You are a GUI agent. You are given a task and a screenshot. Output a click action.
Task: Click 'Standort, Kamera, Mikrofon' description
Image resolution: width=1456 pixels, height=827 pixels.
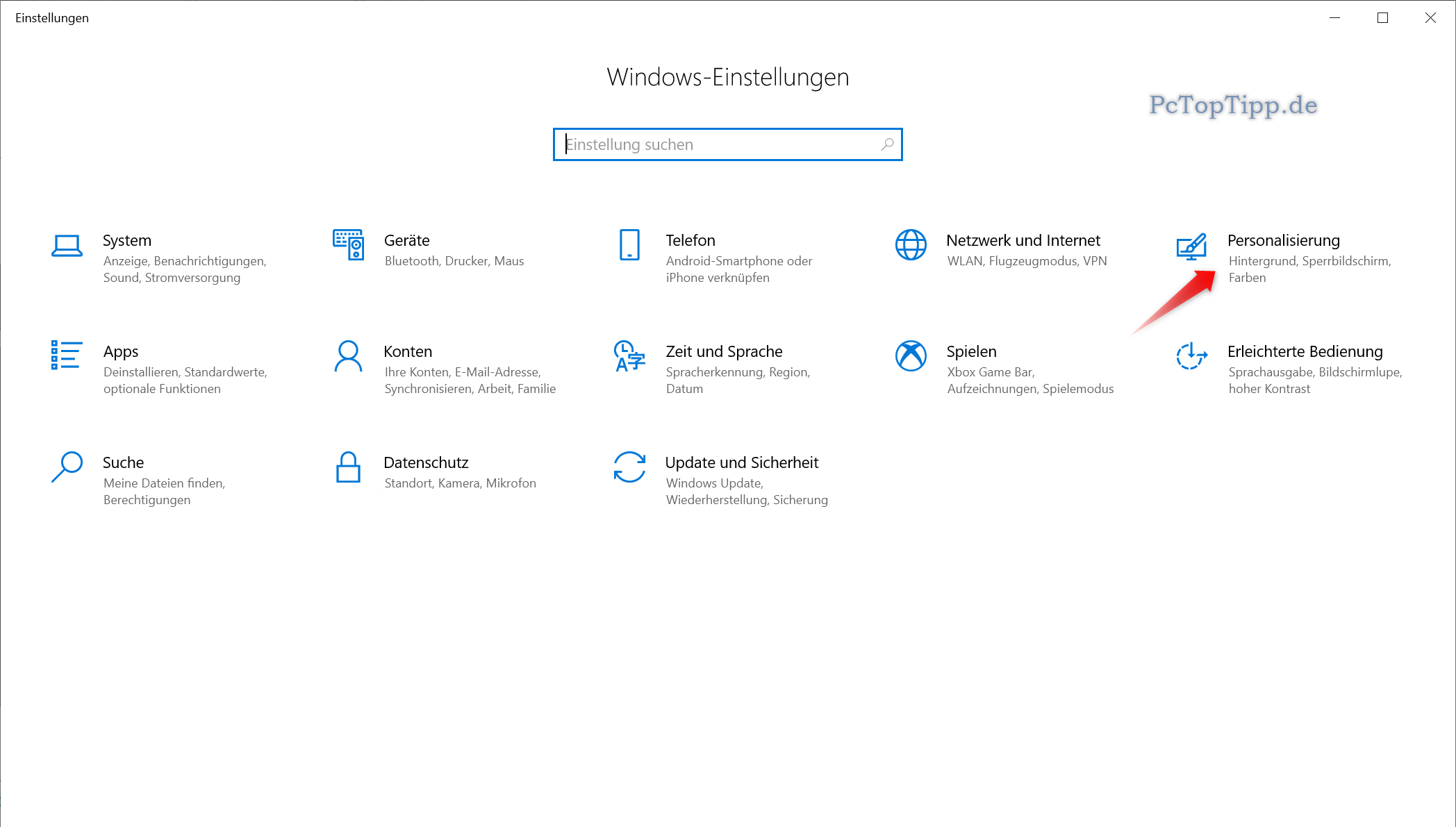(x=460, y=483)
